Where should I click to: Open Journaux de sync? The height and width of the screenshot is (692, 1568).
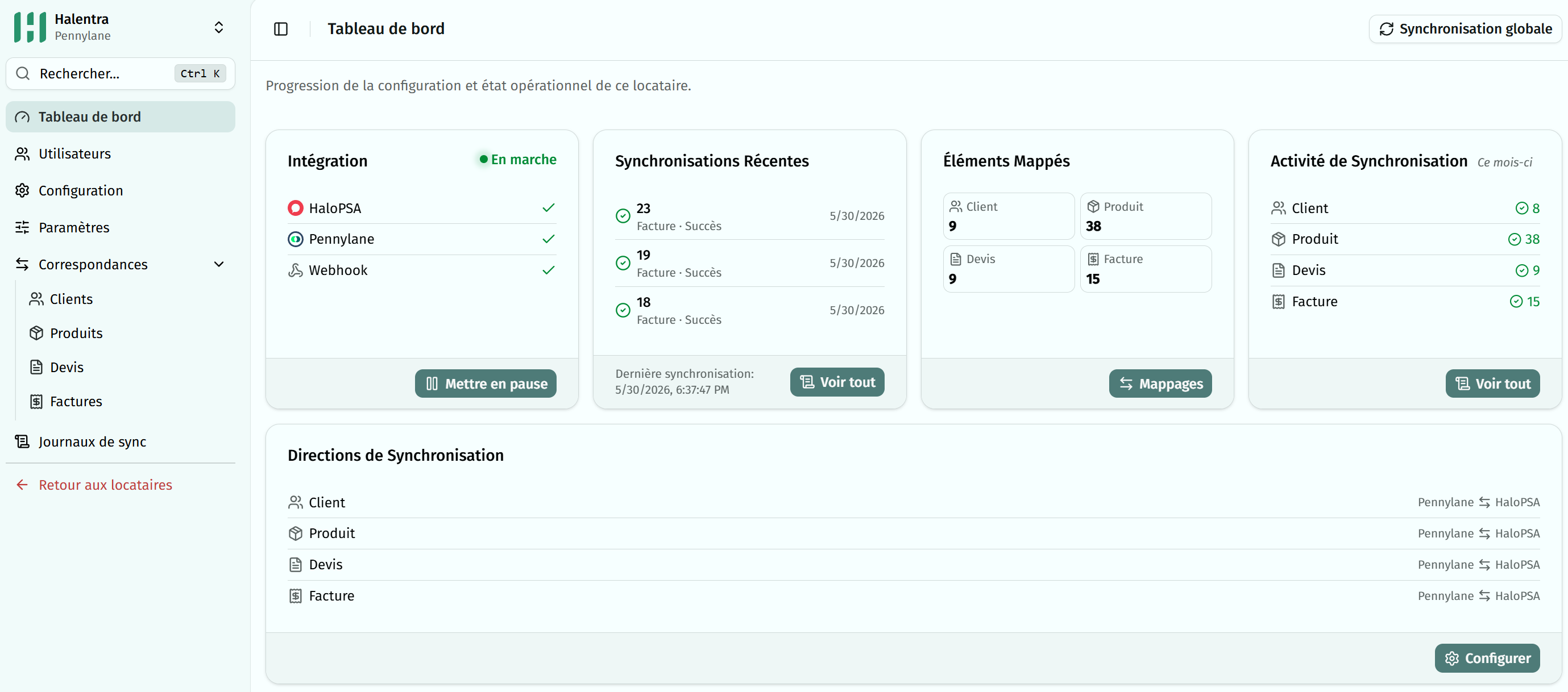point(121,441)
